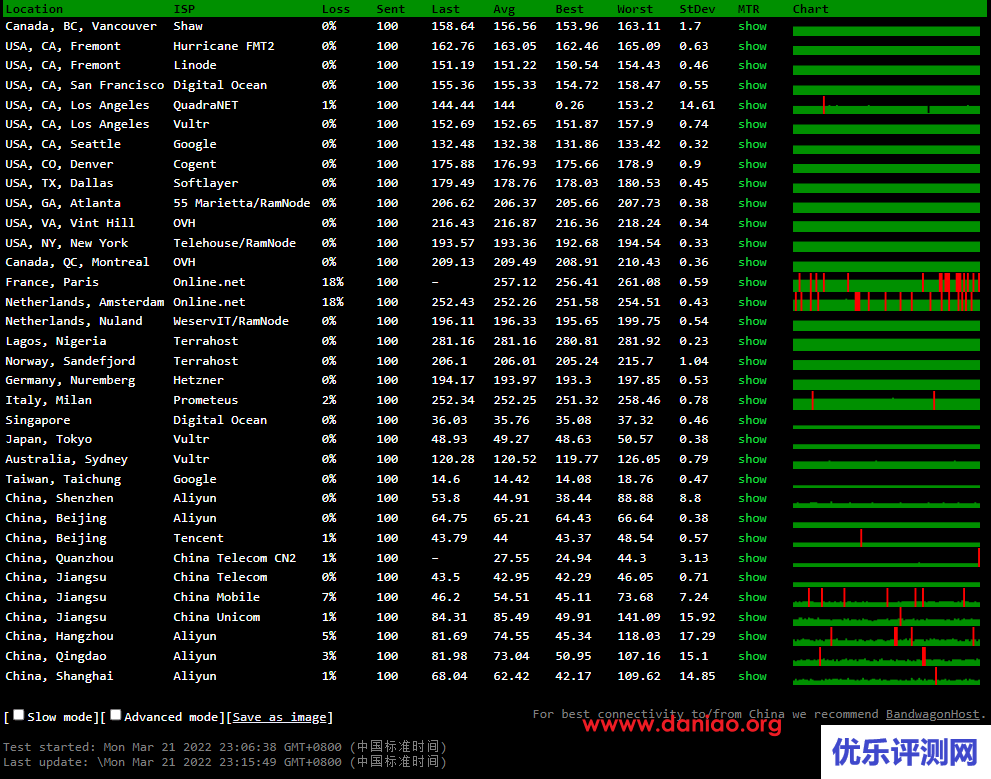This screenshot has height=779, width=991.
Task: Show MTR for Shenzhen Aliyun row
Action: click(752, 498)
